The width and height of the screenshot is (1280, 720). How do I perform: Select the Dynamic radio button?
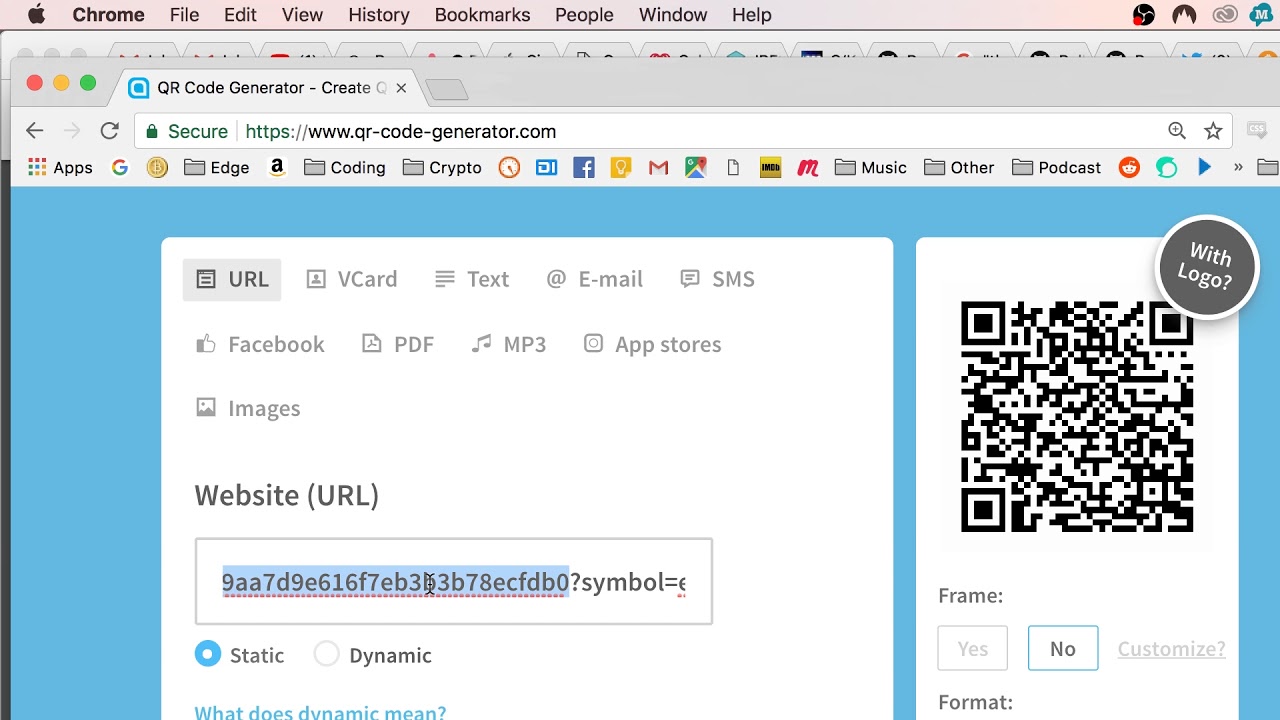[x=326, y=654]
